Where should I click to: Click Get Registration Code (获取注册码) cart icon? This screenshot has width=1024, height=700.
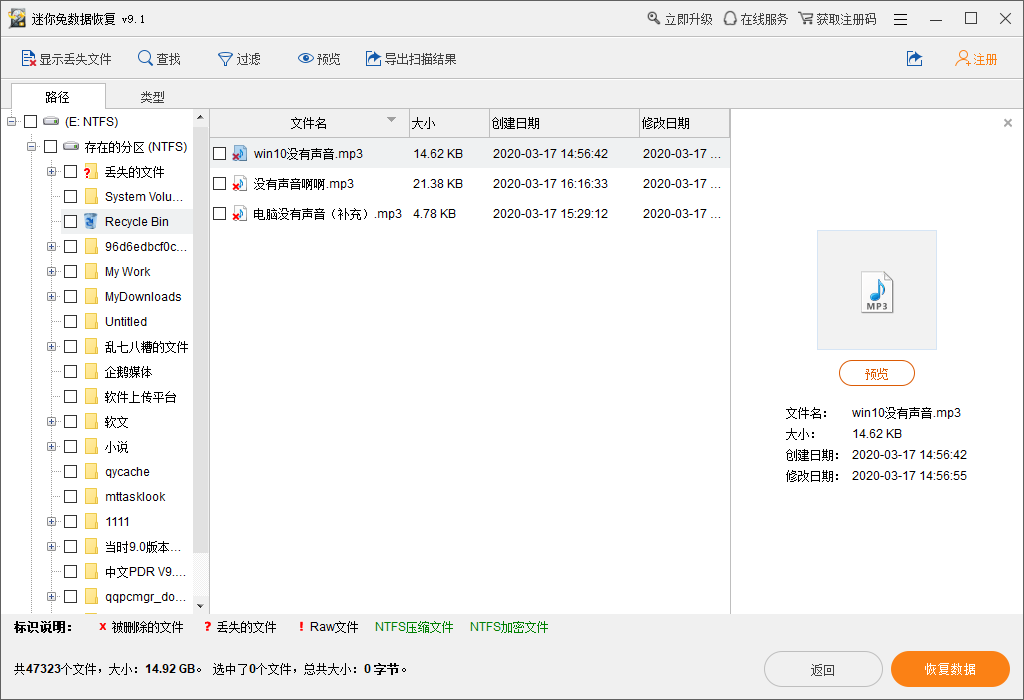[x=806, y=18]
